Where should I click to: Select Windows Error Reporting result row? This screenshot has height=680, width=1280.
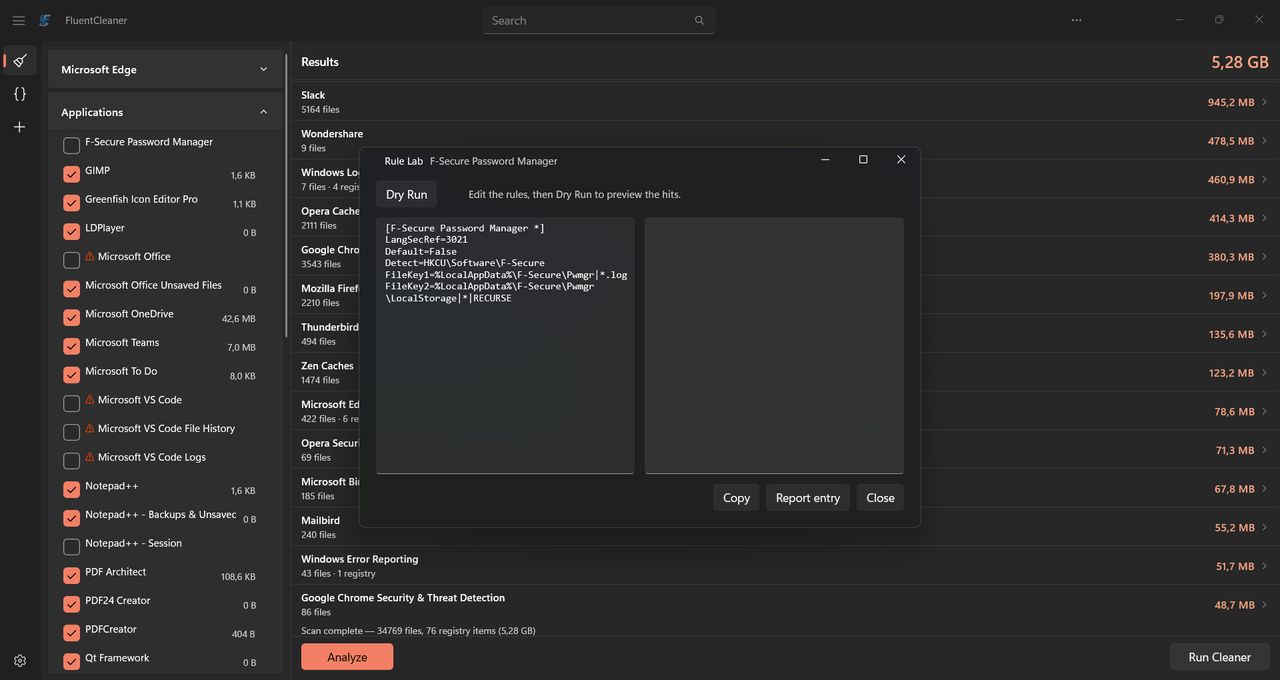tap(785, 566)
